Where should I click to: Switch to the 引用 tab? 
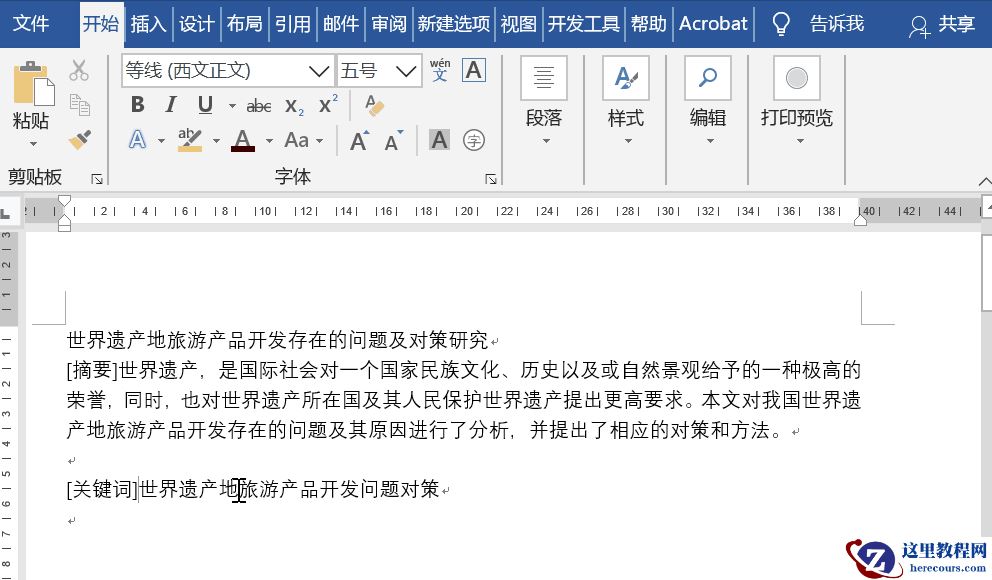coord(292,24)
